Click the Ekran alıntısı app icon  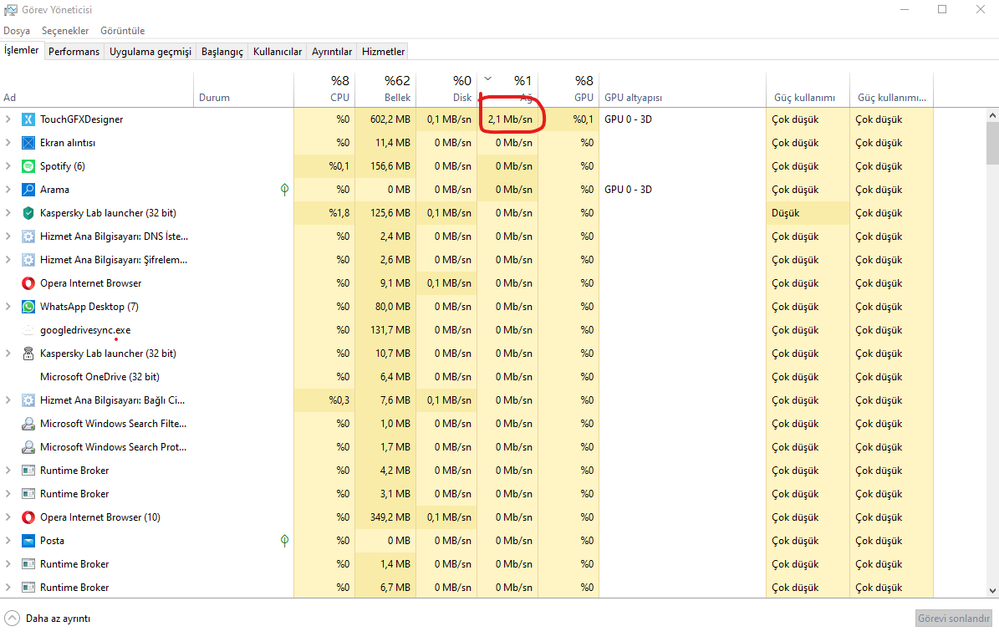coord(28,143)
